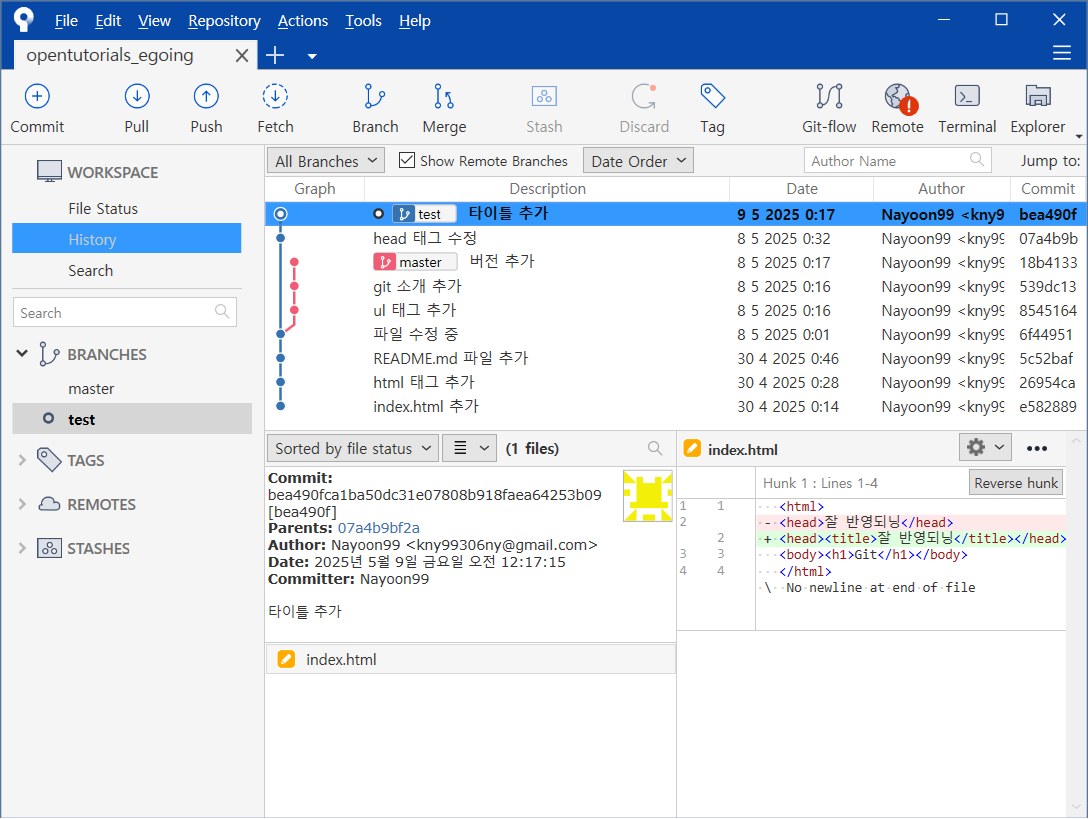
Task: Click the Stash toolbar icon
Action: click(544, 96)
